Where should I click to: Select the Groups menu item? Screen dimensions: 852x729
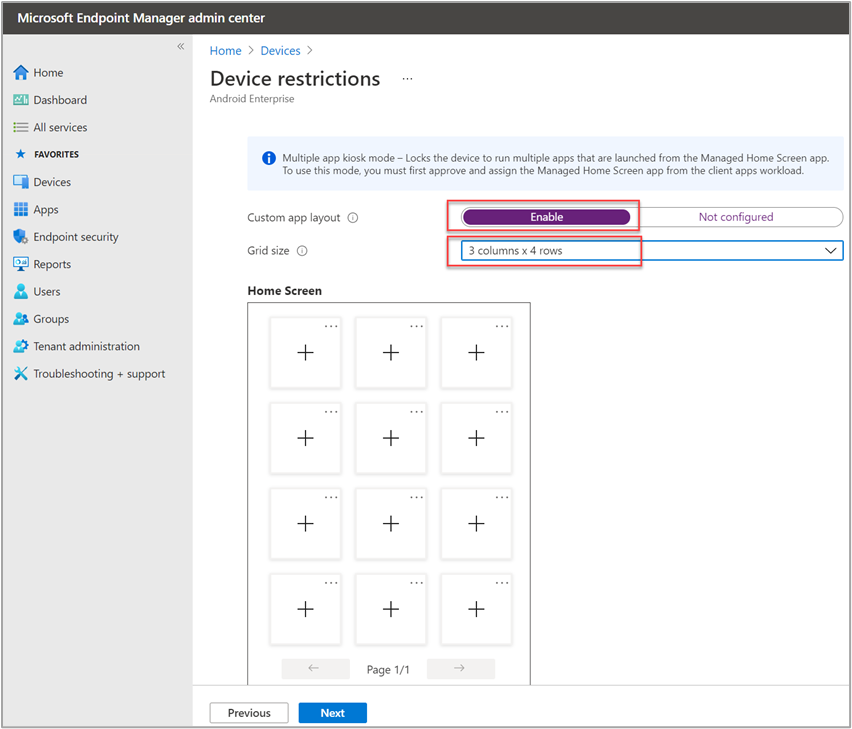click(51, 319)
